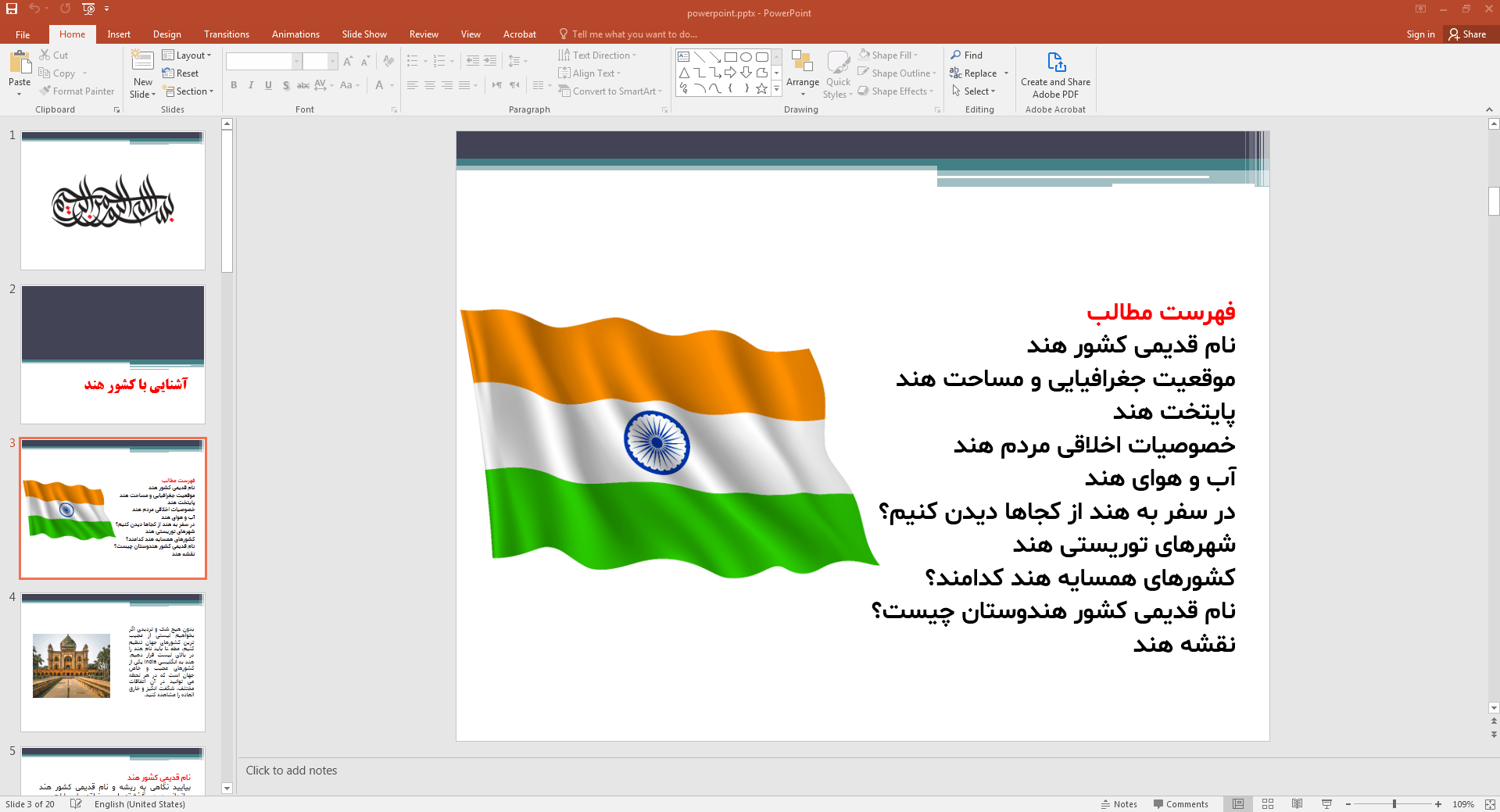Toggle Justify alignment
The height and width of the screenshot is (812, 1500).
tap(464, 85)
